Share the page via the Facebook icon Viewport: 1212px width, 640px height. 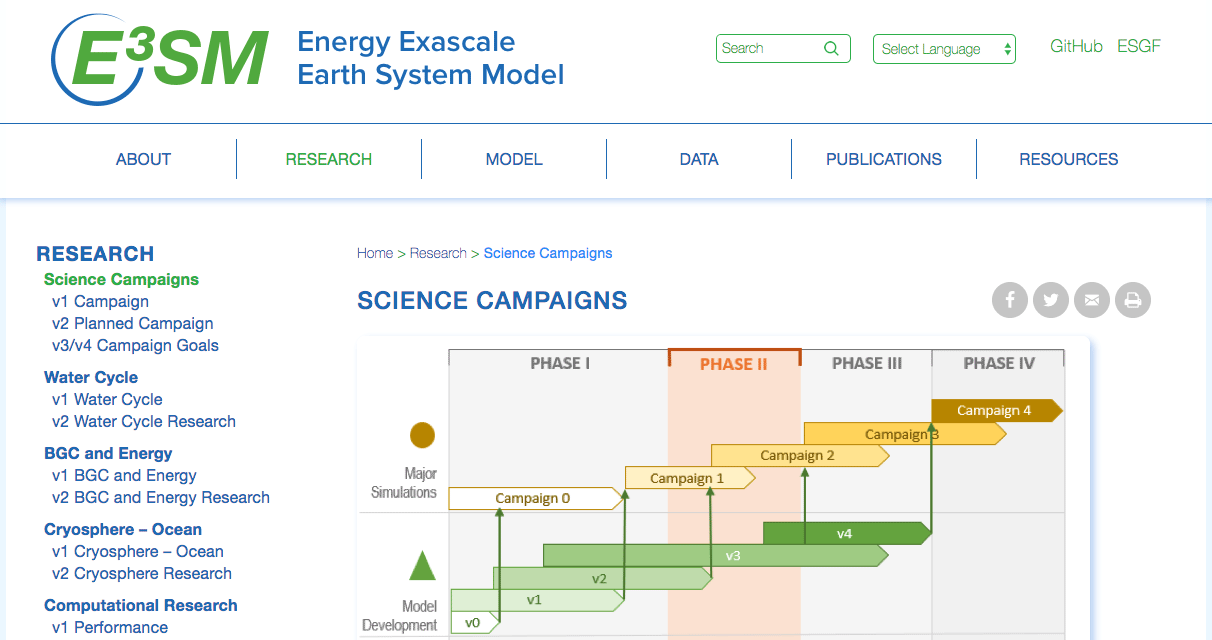[1009, 300]
